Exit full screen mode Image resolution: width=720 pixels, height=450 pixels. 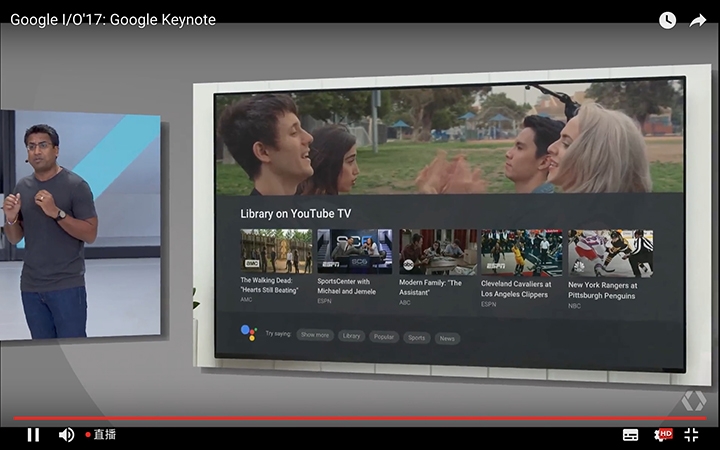(691, 434)
